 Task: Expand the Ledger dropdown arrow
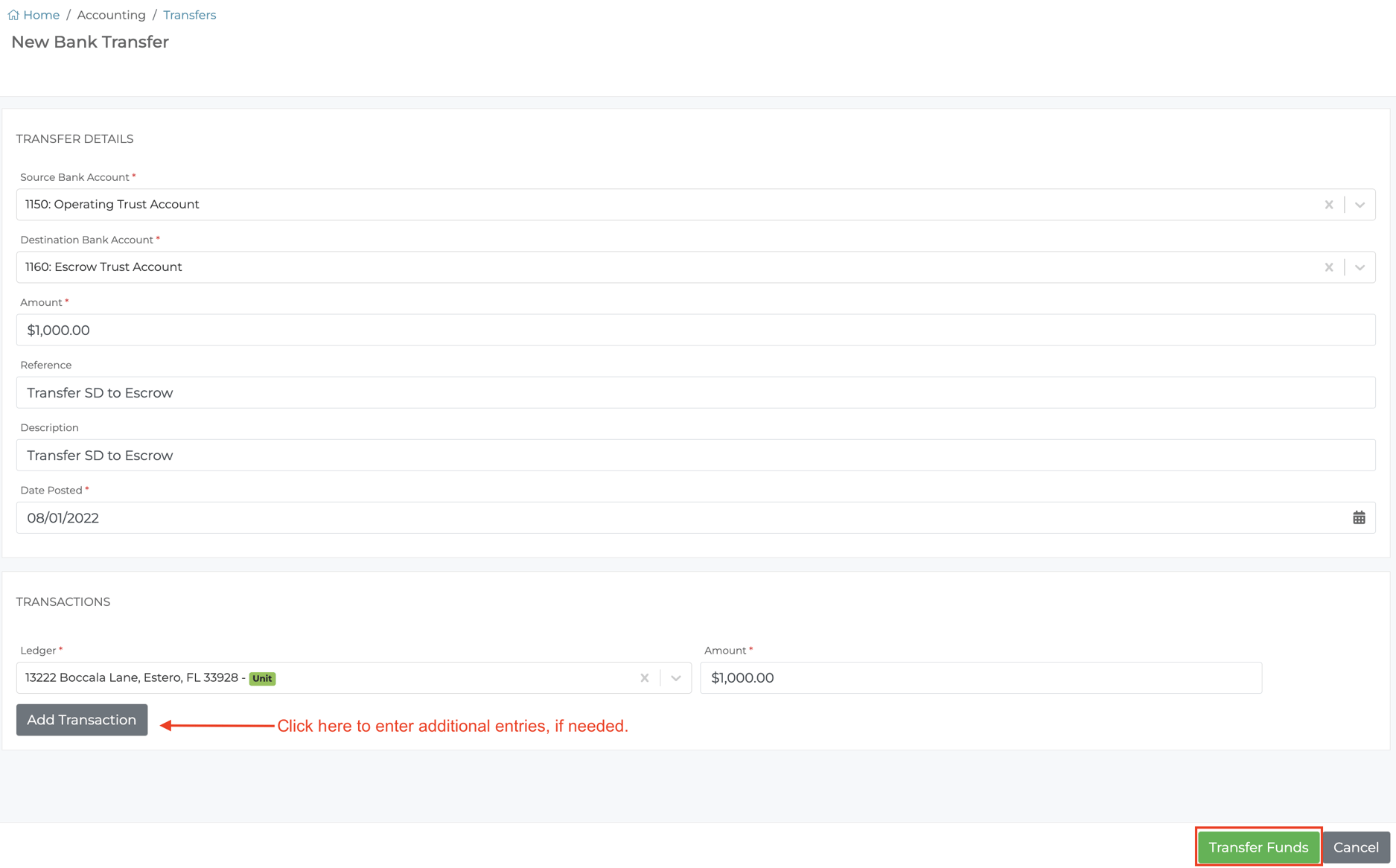pos(675,678)
